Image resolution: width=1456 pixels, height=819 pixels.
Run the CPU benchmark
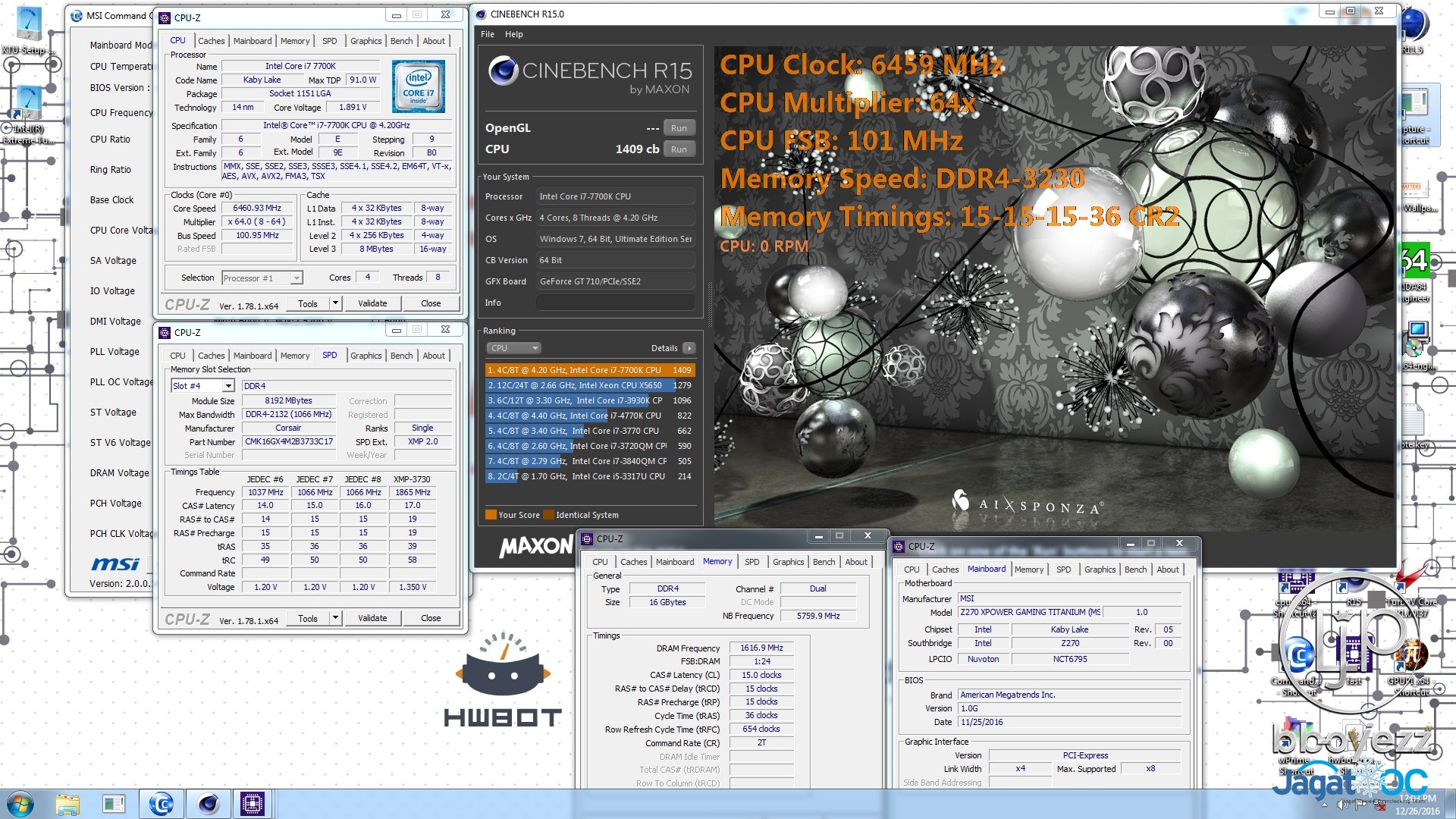(679, 149)
